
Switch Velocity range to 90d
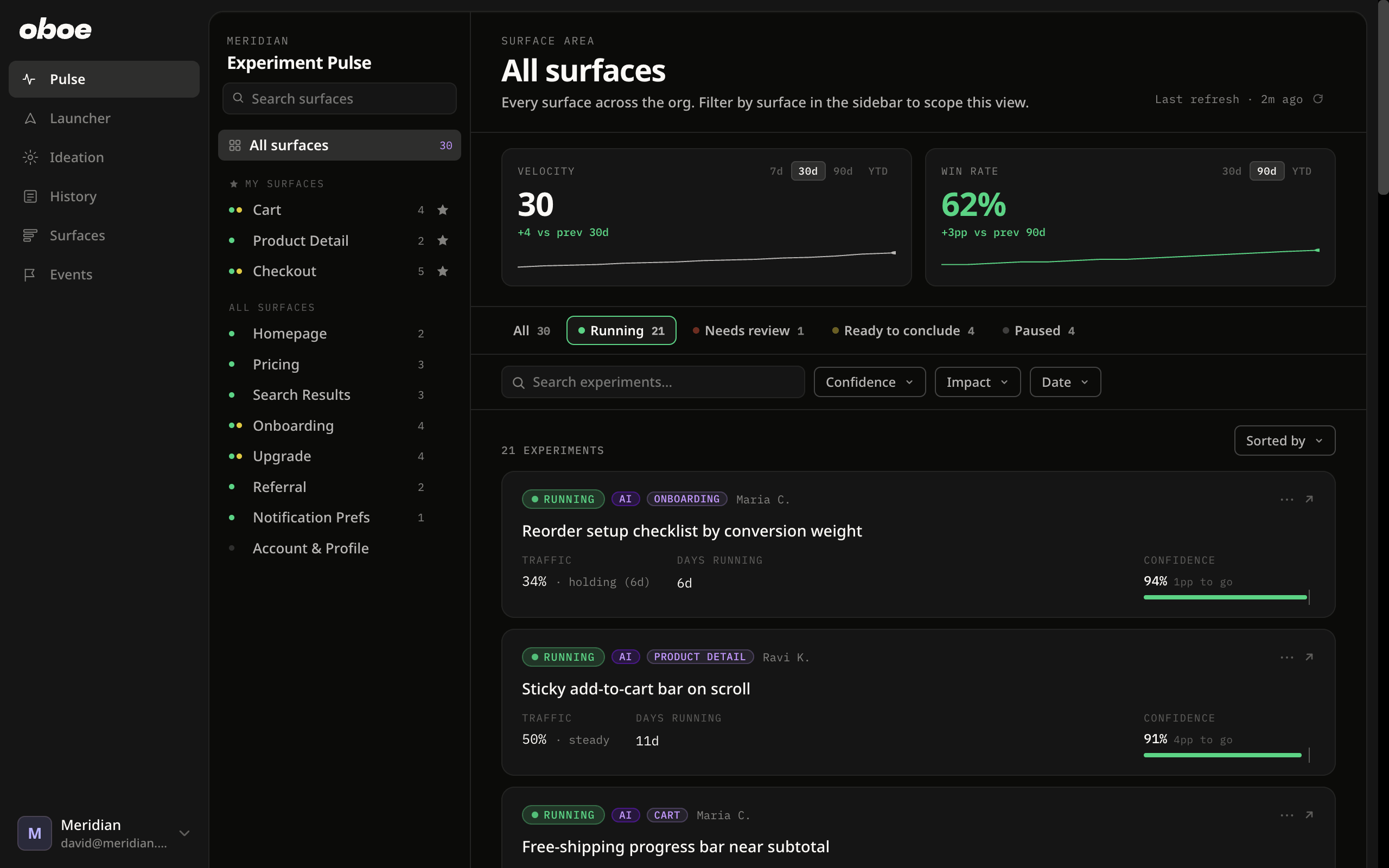click(x=843, y=171)
